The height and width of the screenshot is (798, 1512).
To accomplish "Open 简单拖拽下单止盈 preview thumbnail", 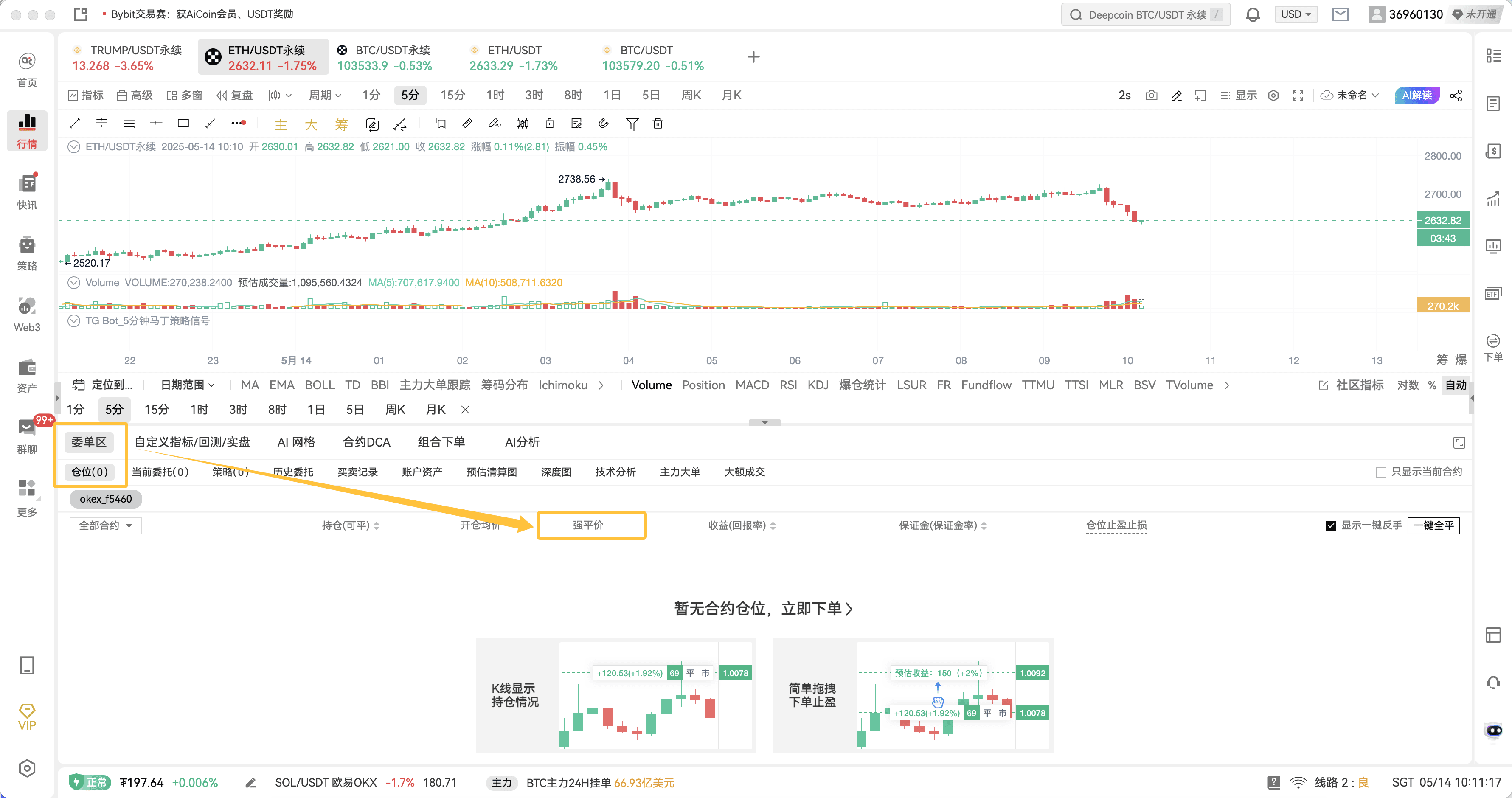I will pos(913,695).
